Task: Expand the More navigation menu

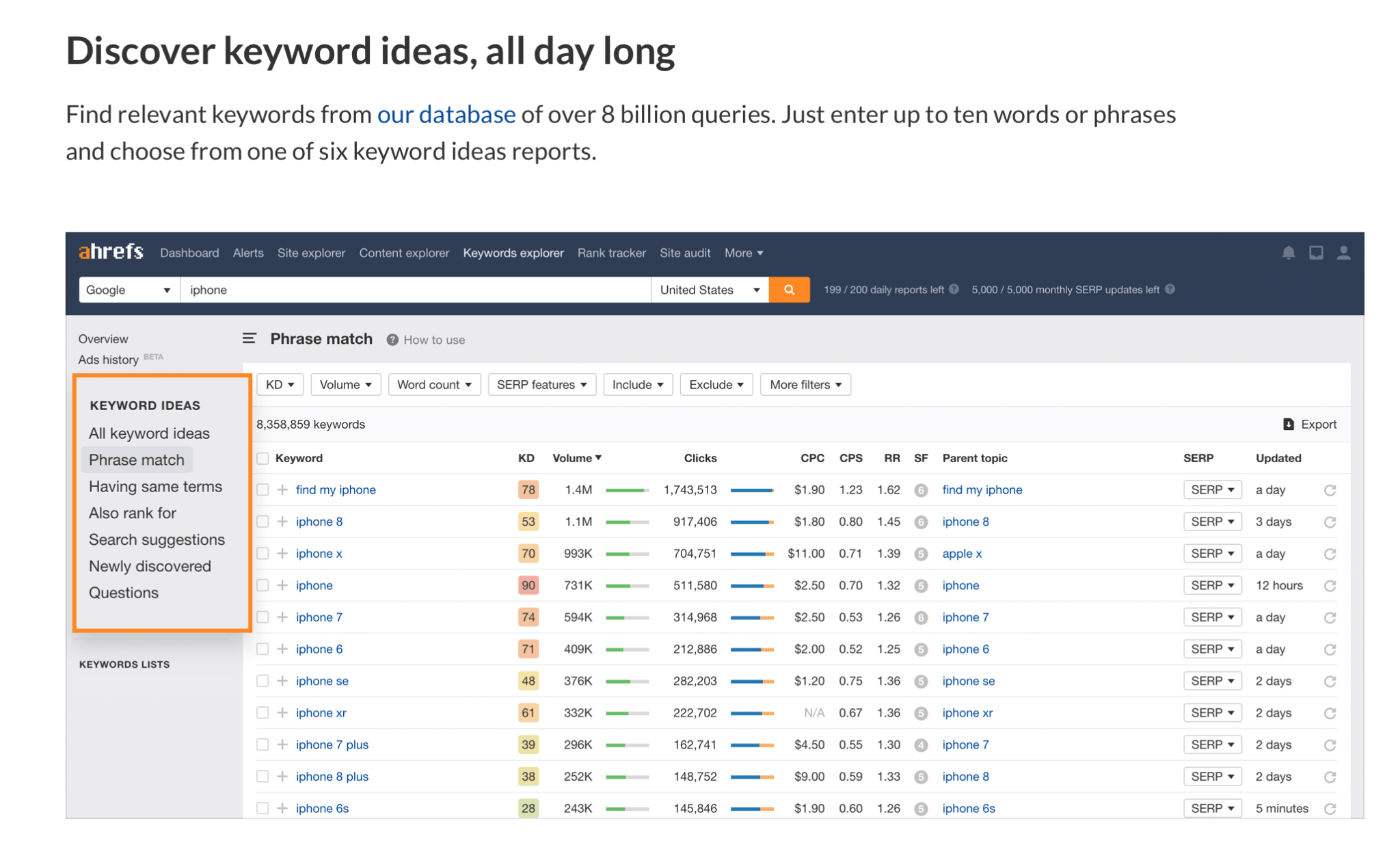Action: pyautogui.click(x=744, y=253)
